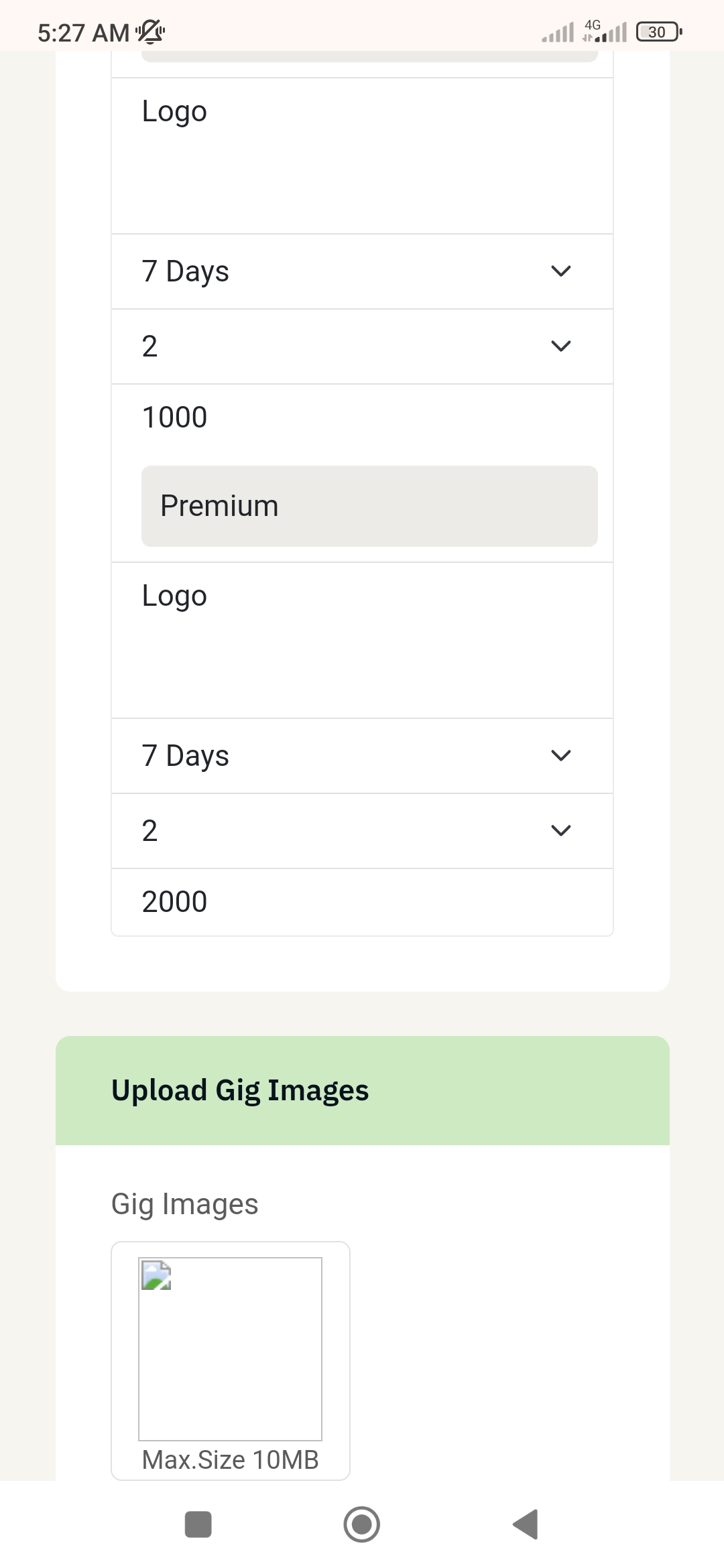Tap the Max.Size 10MB label

click(230, 1459)
